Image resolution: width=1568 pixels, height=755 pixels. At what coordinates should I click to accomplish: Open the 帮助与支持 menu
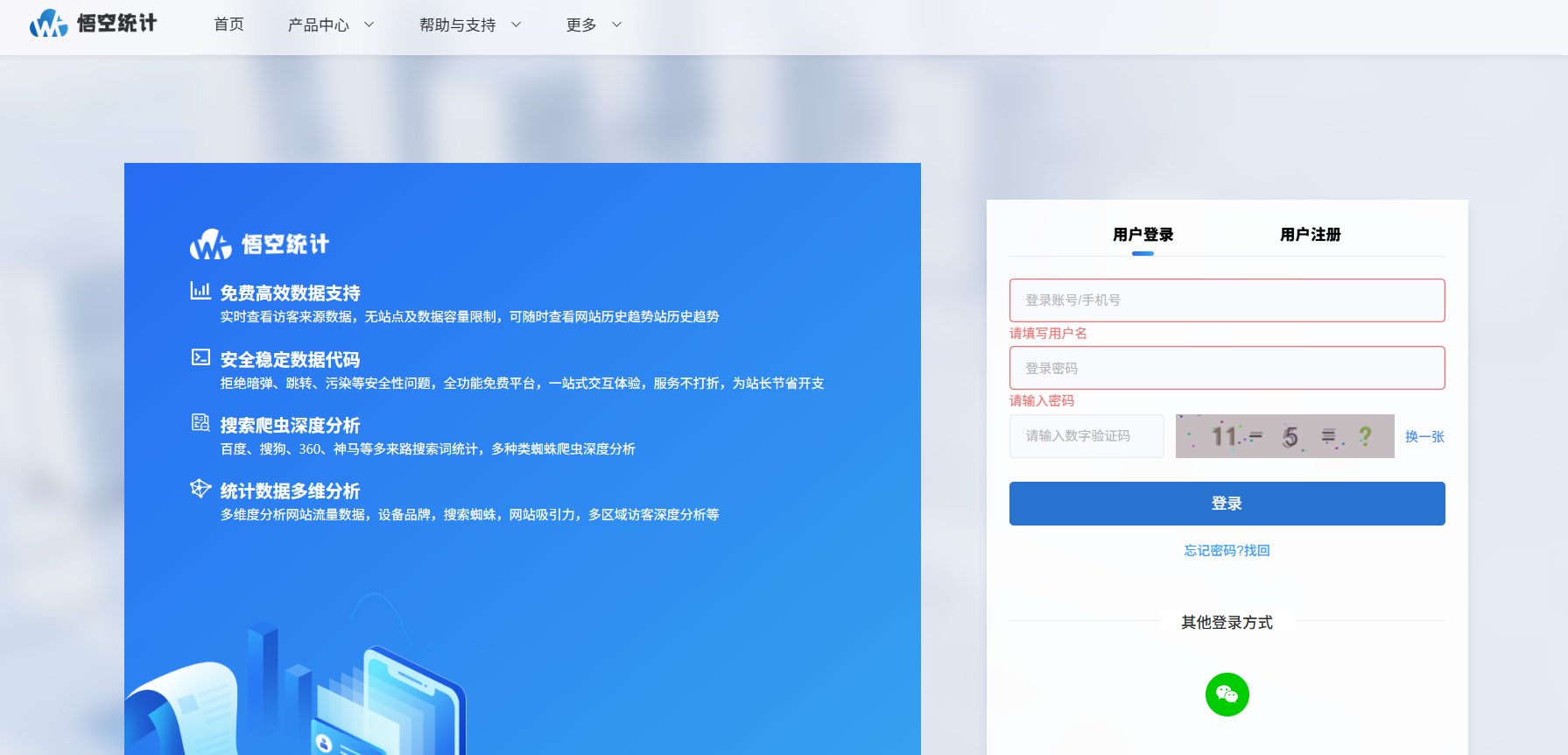click(457, 25)
